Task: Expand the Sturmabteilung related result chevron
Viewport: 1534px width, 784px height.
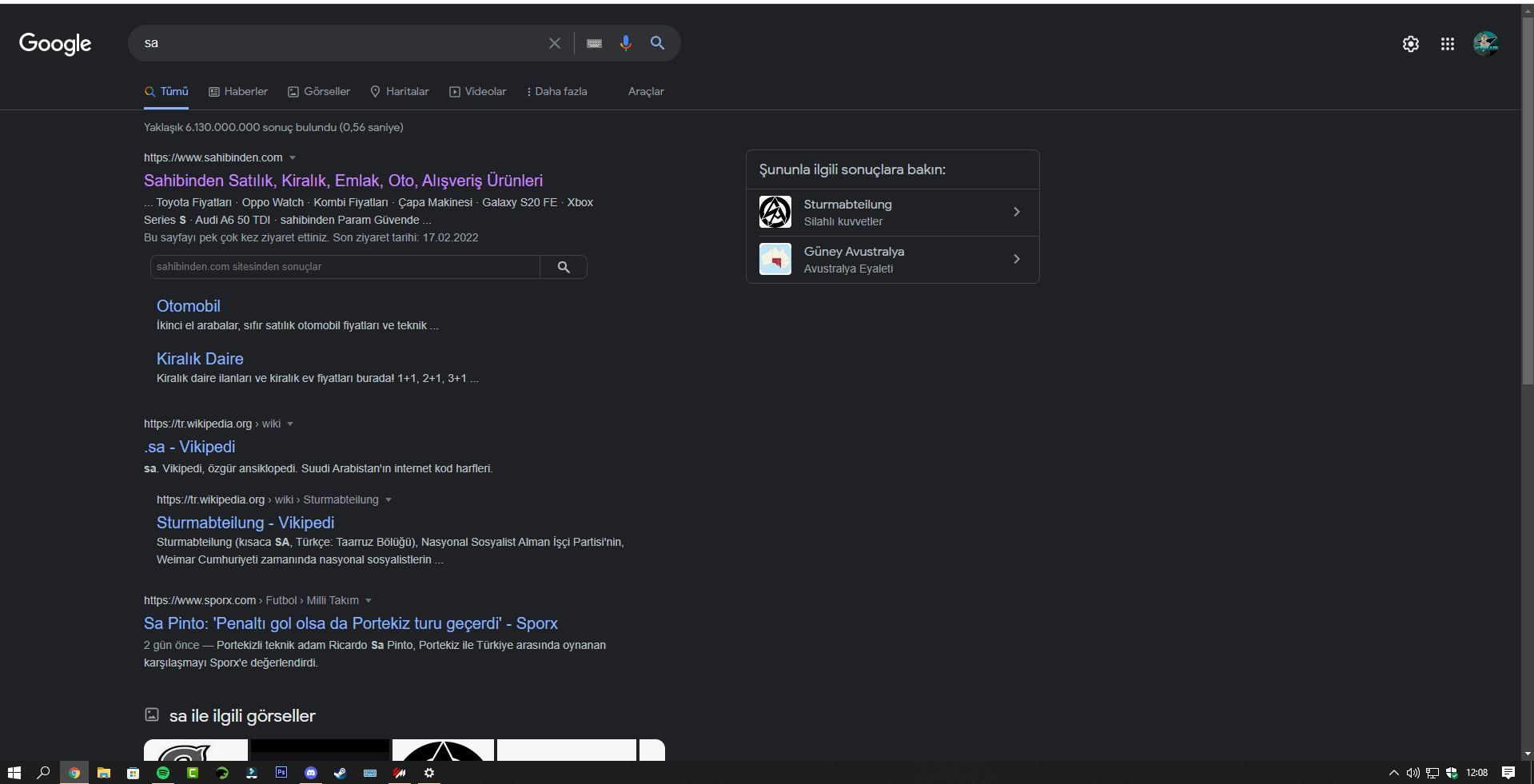Action: coord(1017,212)
